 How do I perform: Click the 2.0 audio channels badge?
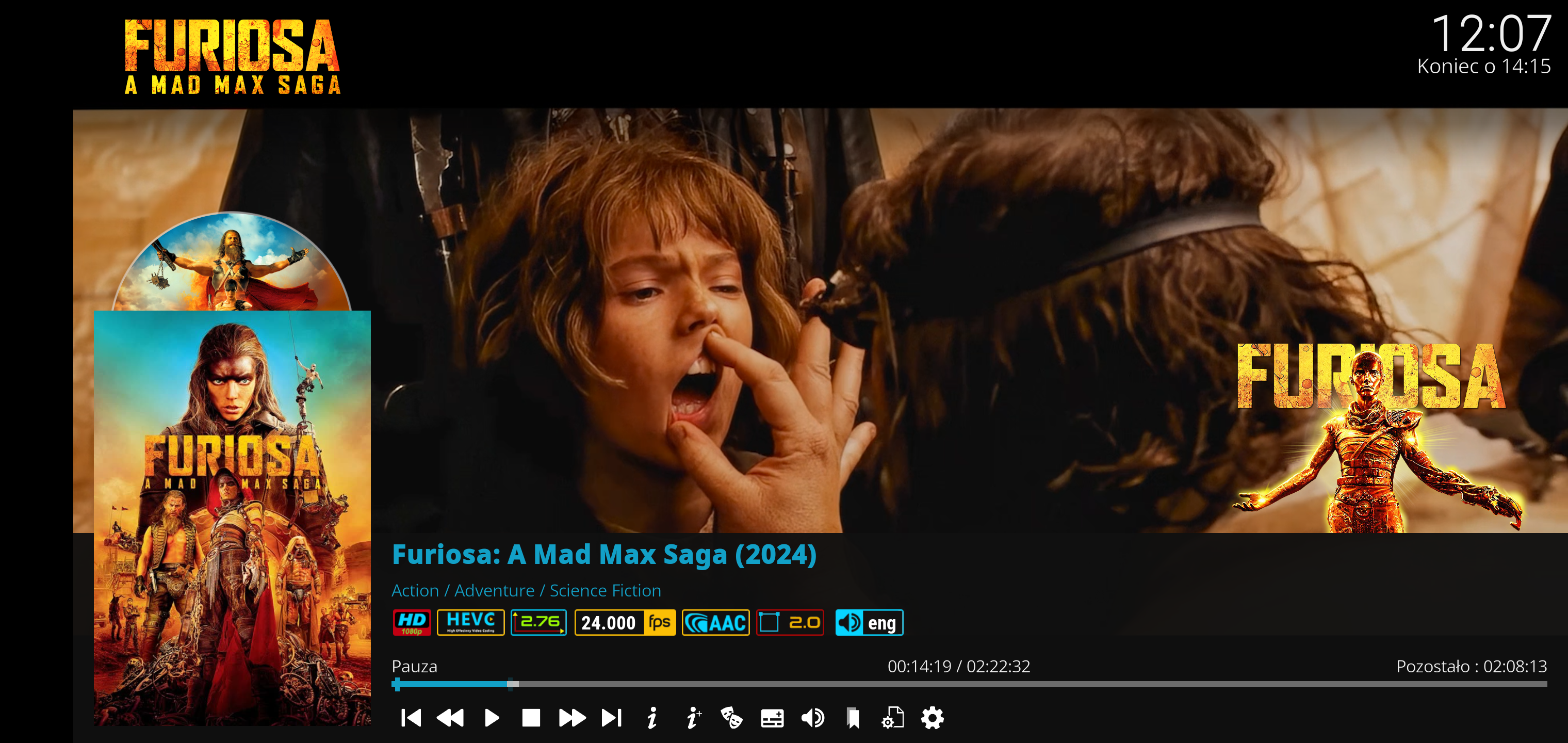pyautogui.click(x=790, y=622)
